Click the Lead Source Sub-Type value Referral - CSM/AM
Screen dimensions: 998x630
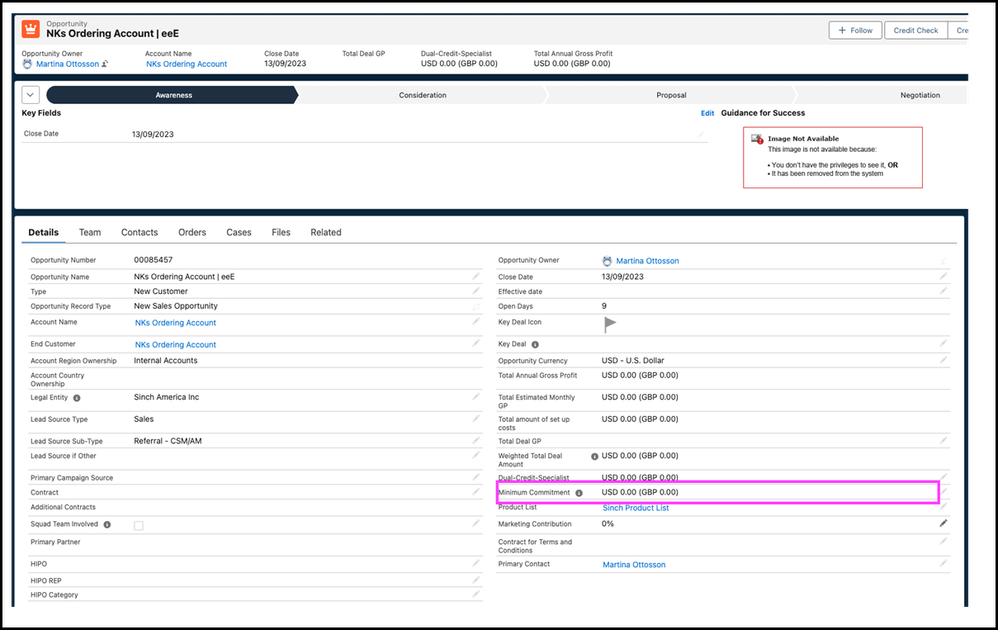click(168, 440)
